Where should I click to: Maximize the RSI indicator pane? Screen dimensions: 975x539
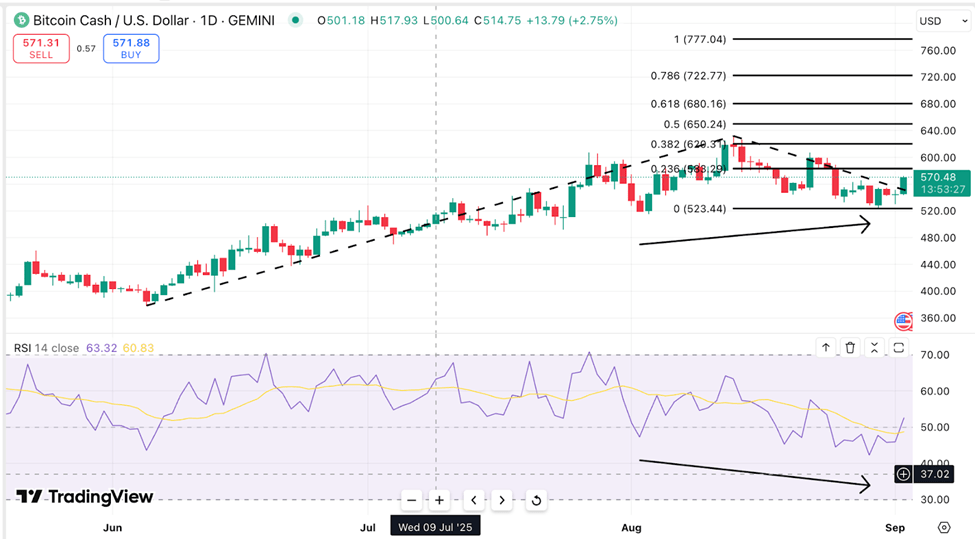(x=898, y=348)
